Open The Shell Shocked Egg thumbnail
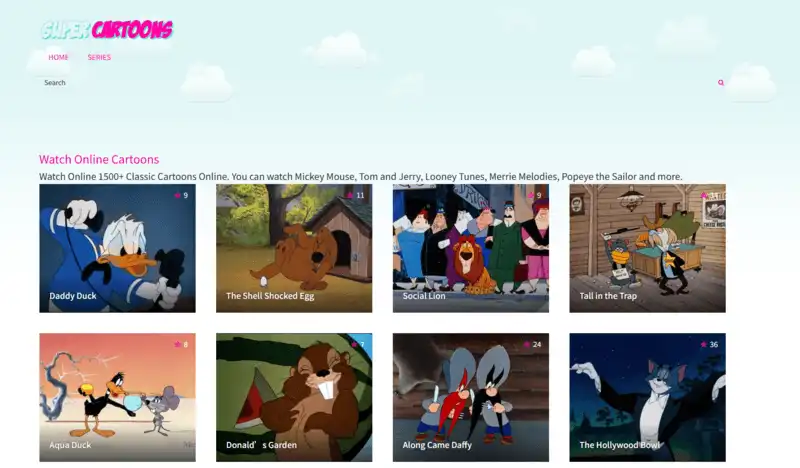This screenshot has height=468, width=800. click(x=294, y=248)
